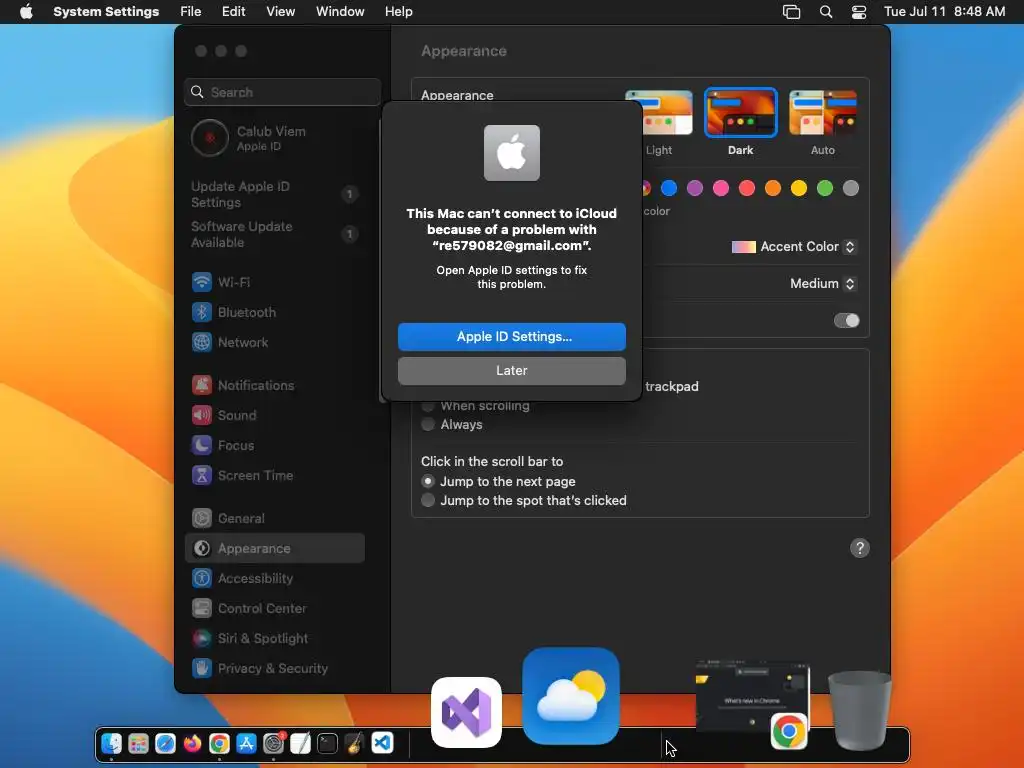1024x768 pixels.
Task: Pick the yellow accent color
Action: [x=799, y=188]
